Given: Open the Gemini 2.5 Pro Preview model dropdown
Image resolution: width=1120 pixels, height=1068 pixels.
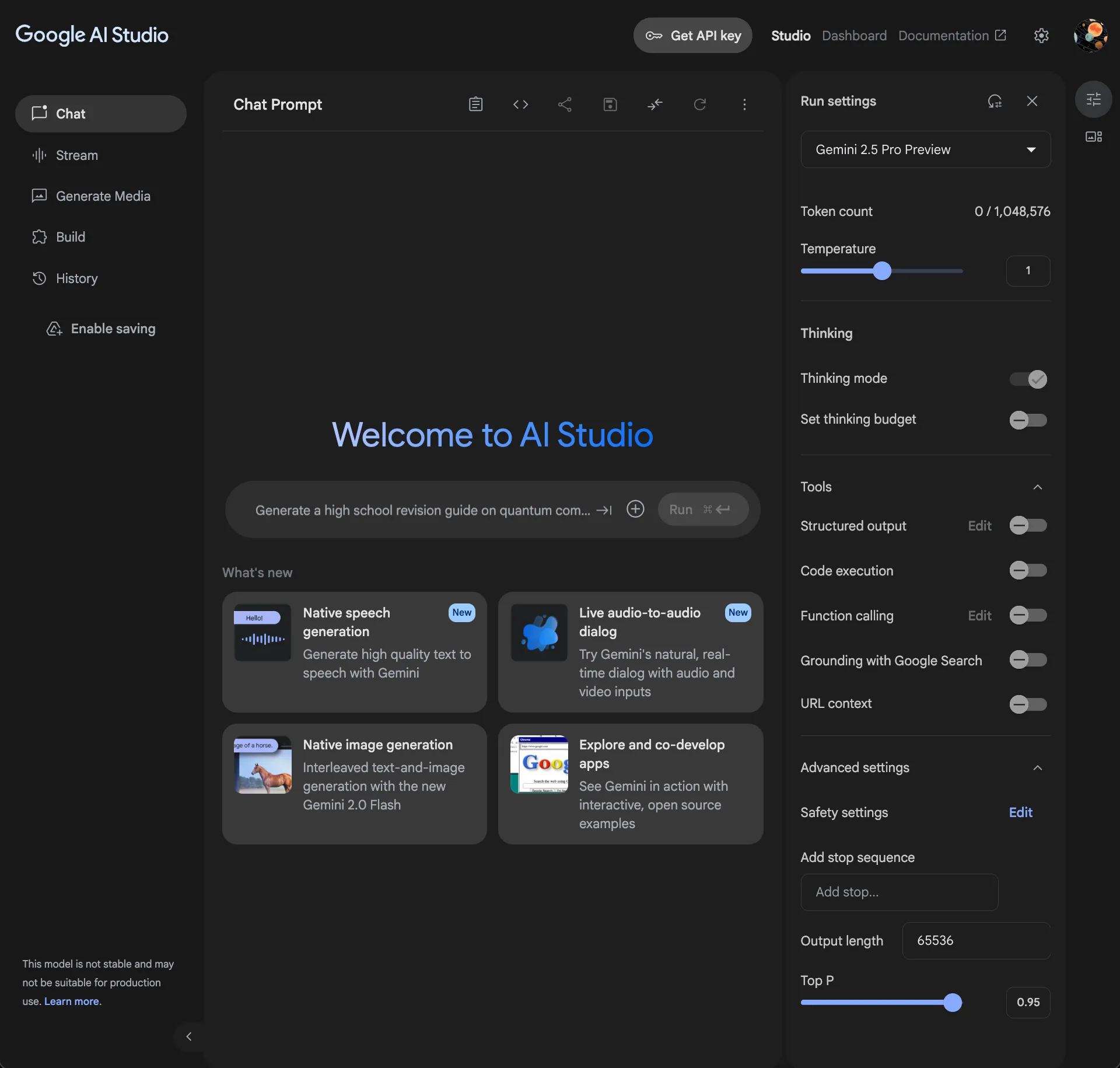Looking at the screenshot, I should pos(925,149).
